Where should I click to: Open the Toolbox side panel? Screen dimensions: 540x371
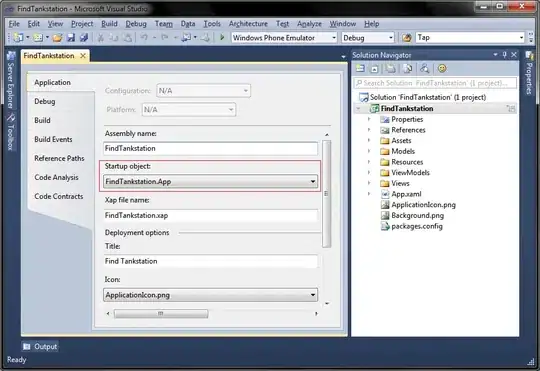(x=11, y=132)
